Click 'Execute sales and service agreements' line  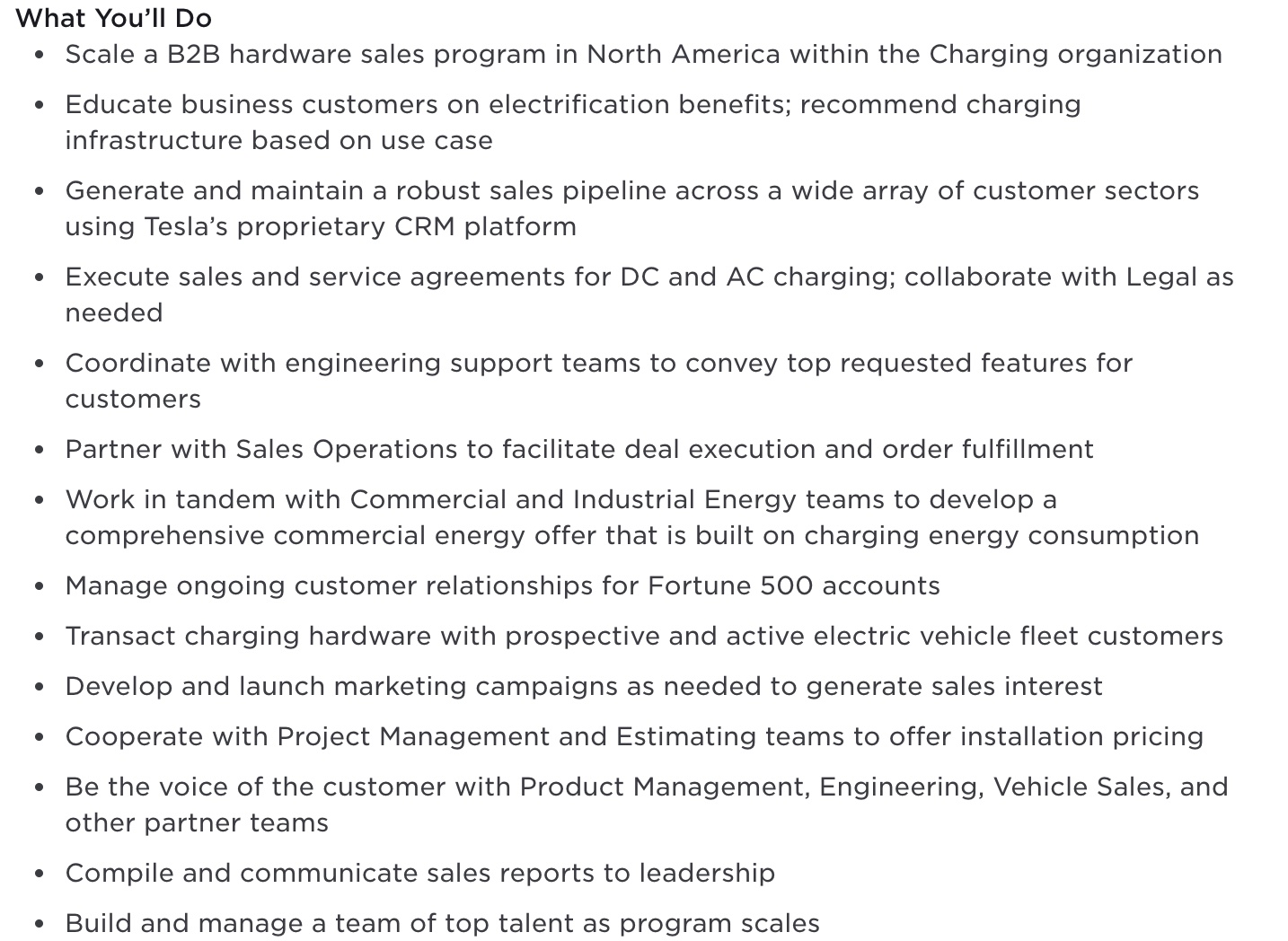click(649, 277)
